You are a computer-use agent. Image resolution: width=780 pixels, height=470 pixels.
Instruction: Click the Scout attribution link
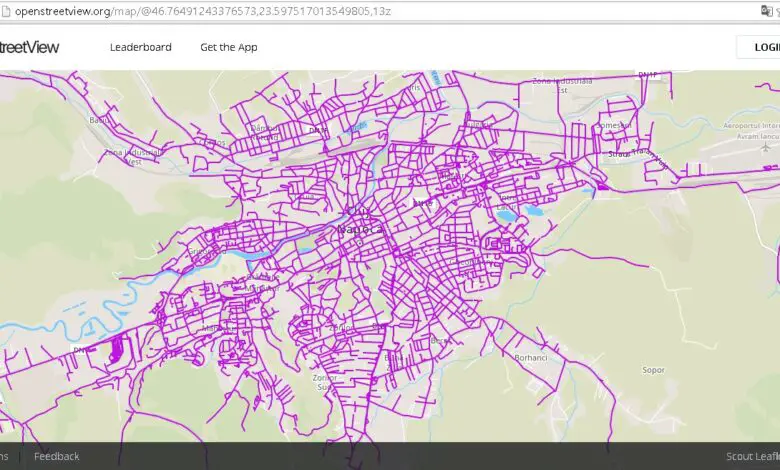738,456
